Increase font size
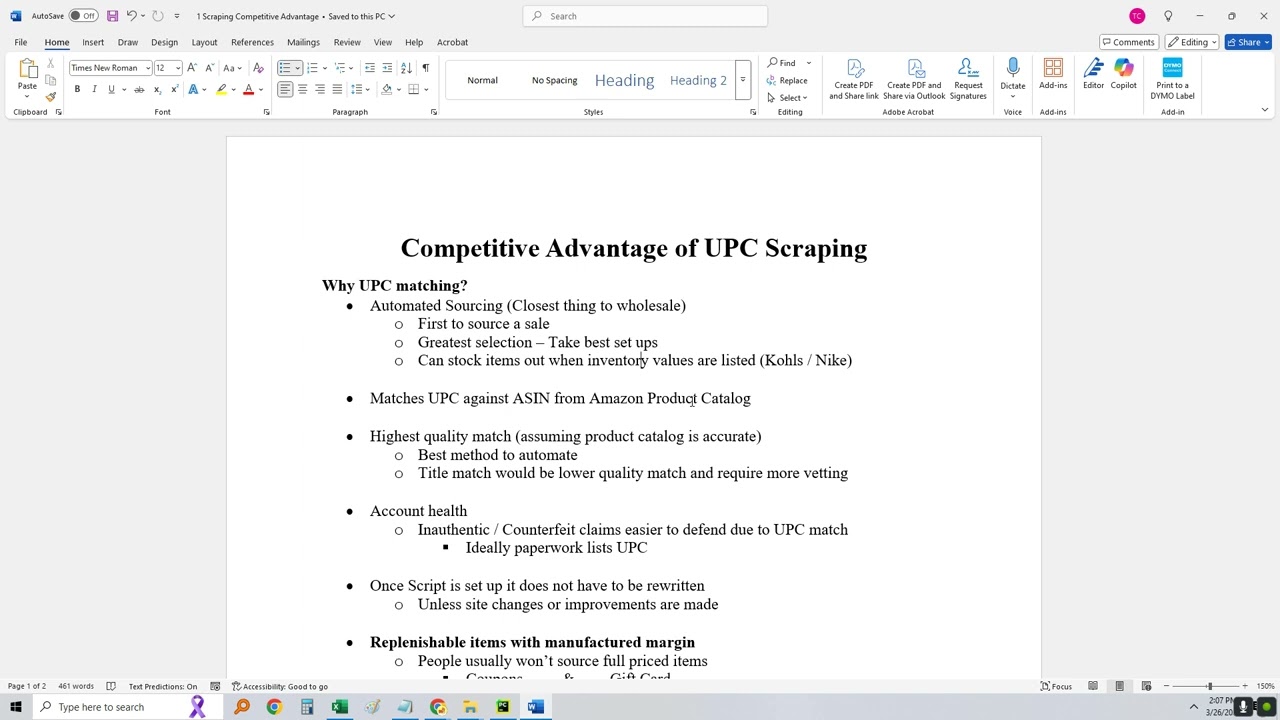The height and width of the screenshot is (720, 1280). (192, 68)
